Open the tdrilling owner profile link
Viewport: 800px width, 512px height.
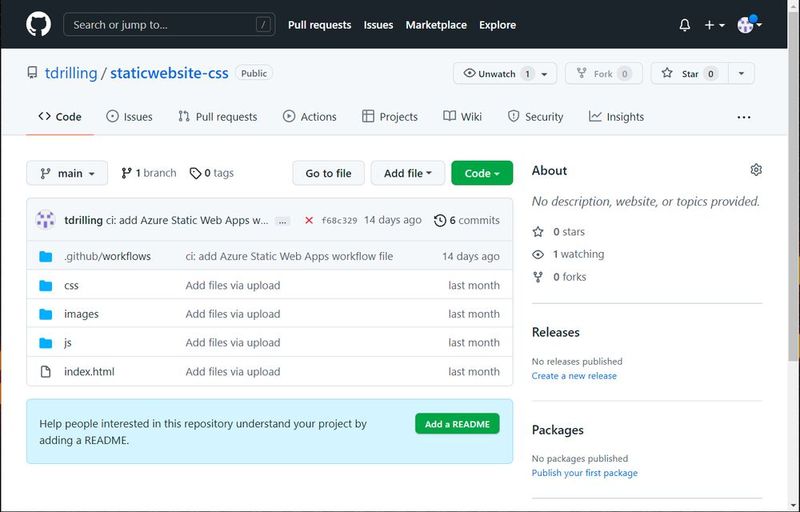pyautogui.click(x=71, y=73)
